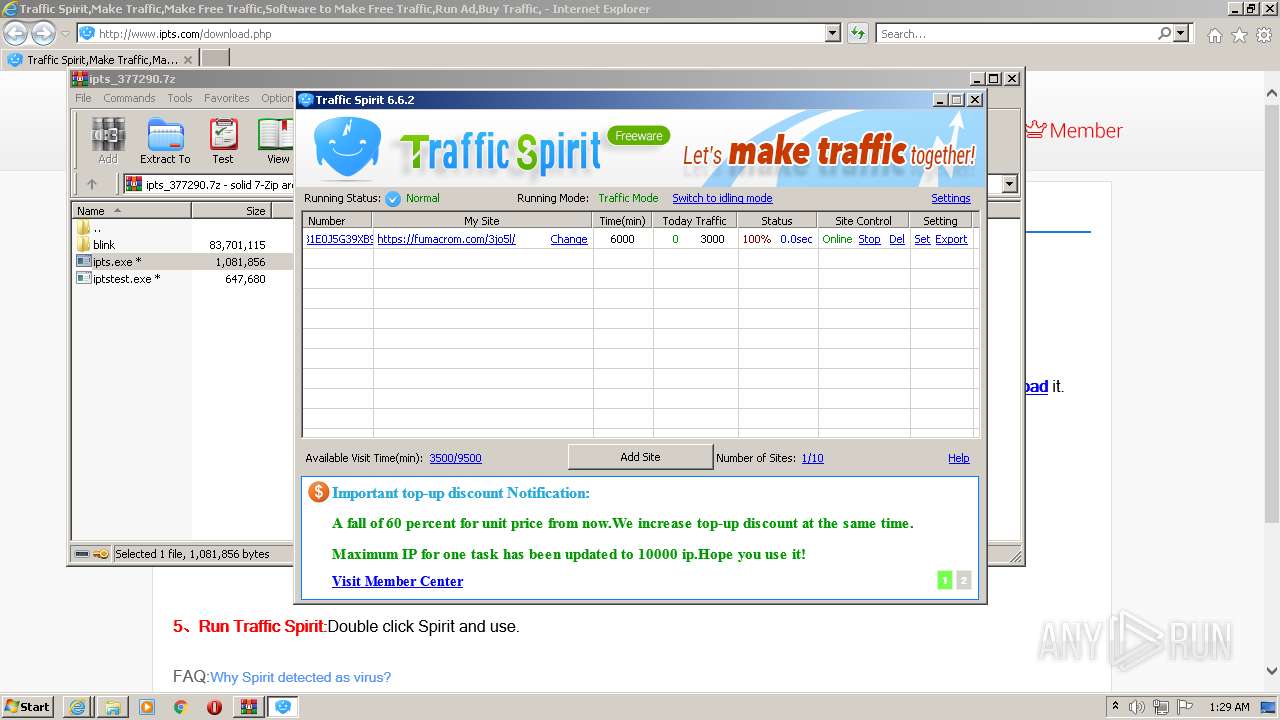Open IE search provider dropdown arrow

1182,33
